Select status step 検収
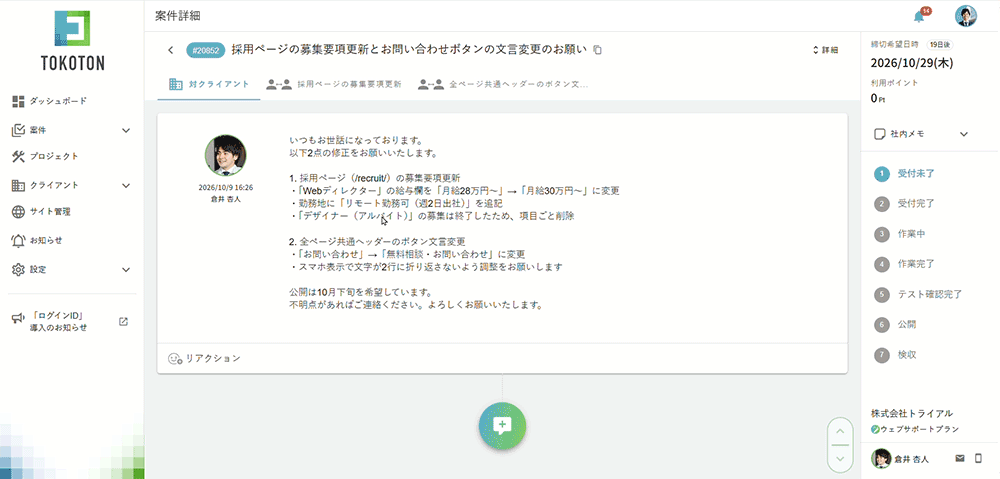The height and width of the screenshot is (479, 1000). pos(895,355)
